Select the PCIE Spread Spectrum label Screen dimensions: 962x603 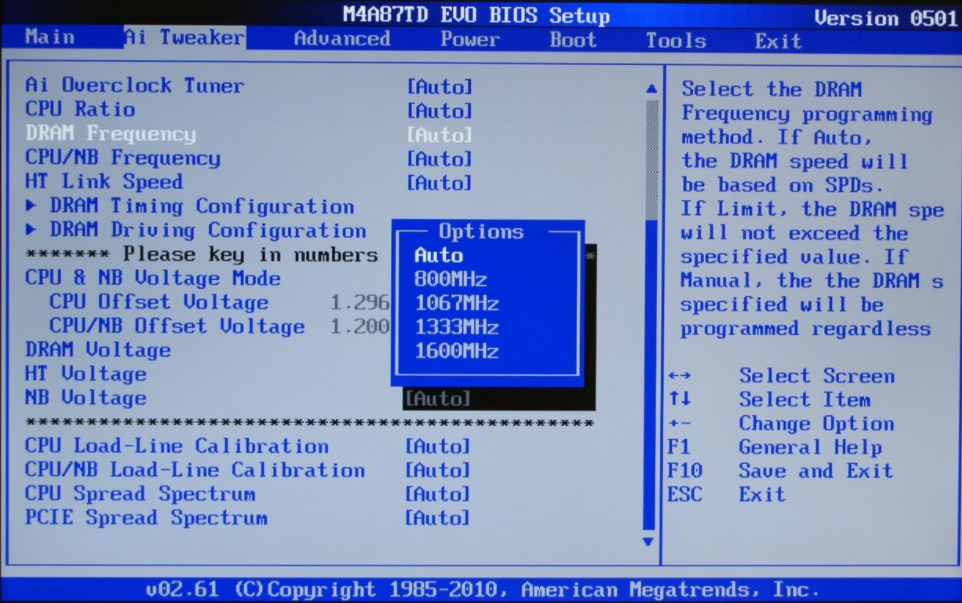click(x=146, y=518)
